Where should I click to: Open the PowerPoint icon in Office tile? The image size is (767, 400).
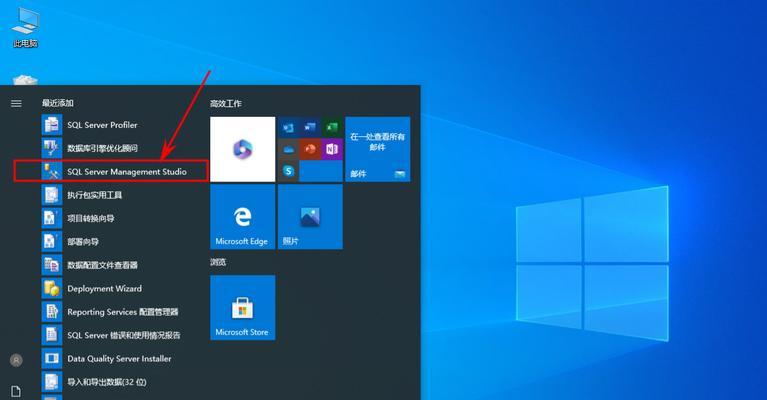[310, 149]
